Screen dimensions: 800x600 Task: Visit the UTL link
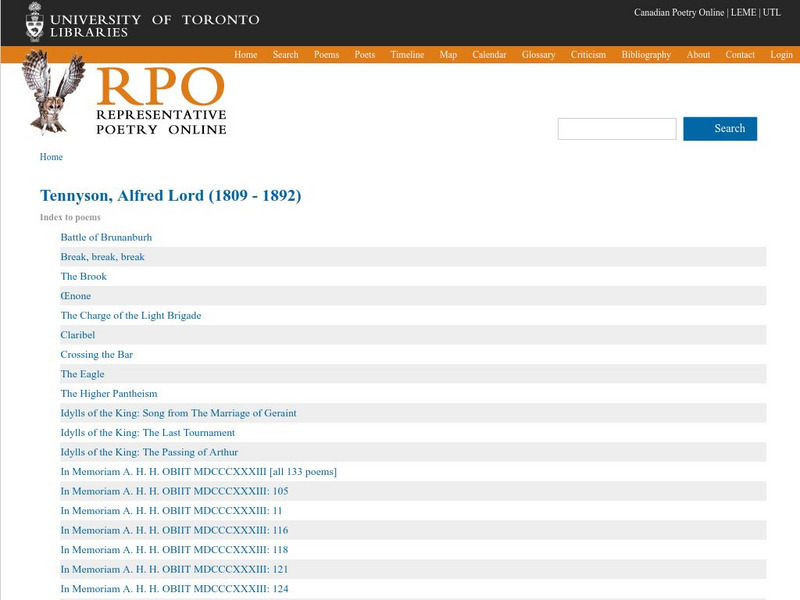pyautogui.click(x=771, y=12)
